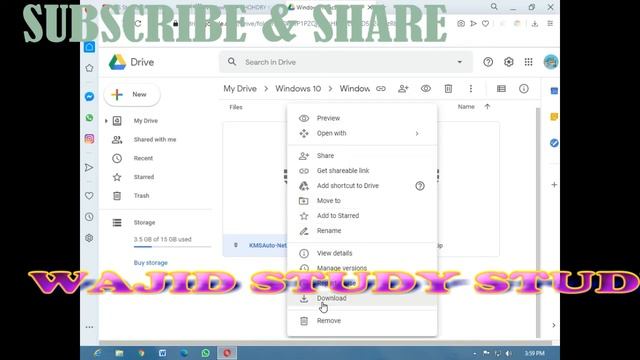Click the Name sort label
The image size is (640, 360).
[466, 107]
